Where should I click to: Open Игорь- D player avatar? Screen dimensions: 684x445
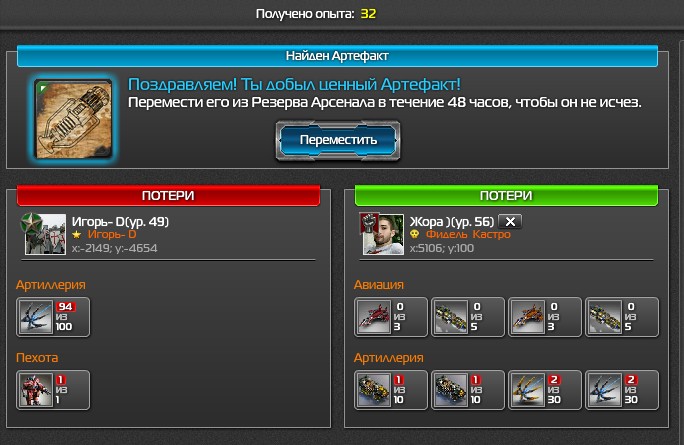pyautogui.click(x=44, y=234)
